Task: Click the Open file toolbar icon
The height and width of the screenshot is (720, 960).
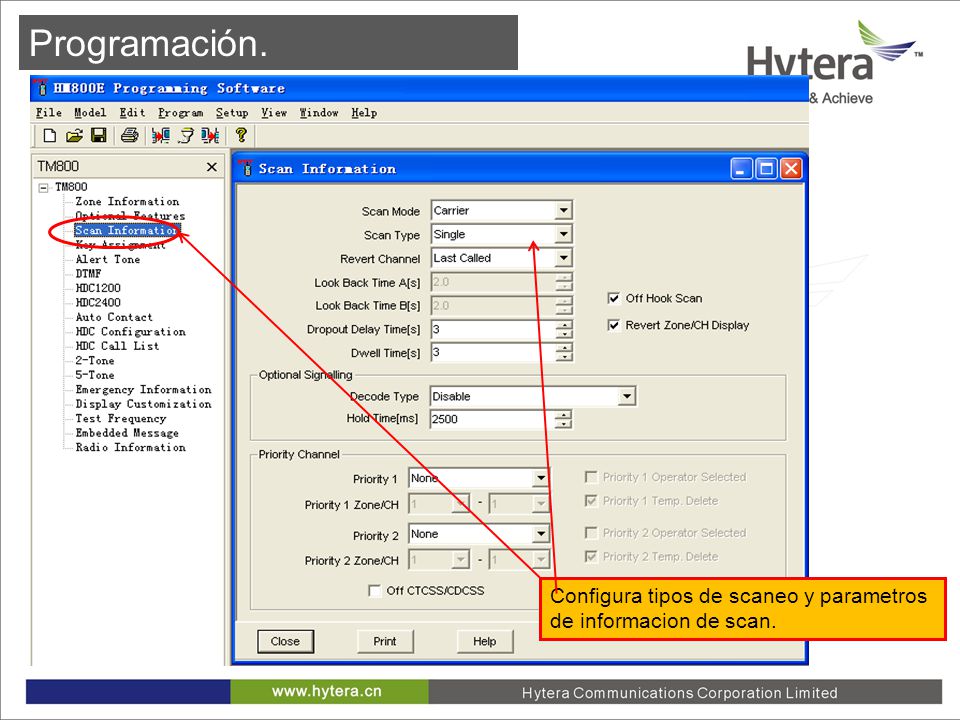Action: 74,135
